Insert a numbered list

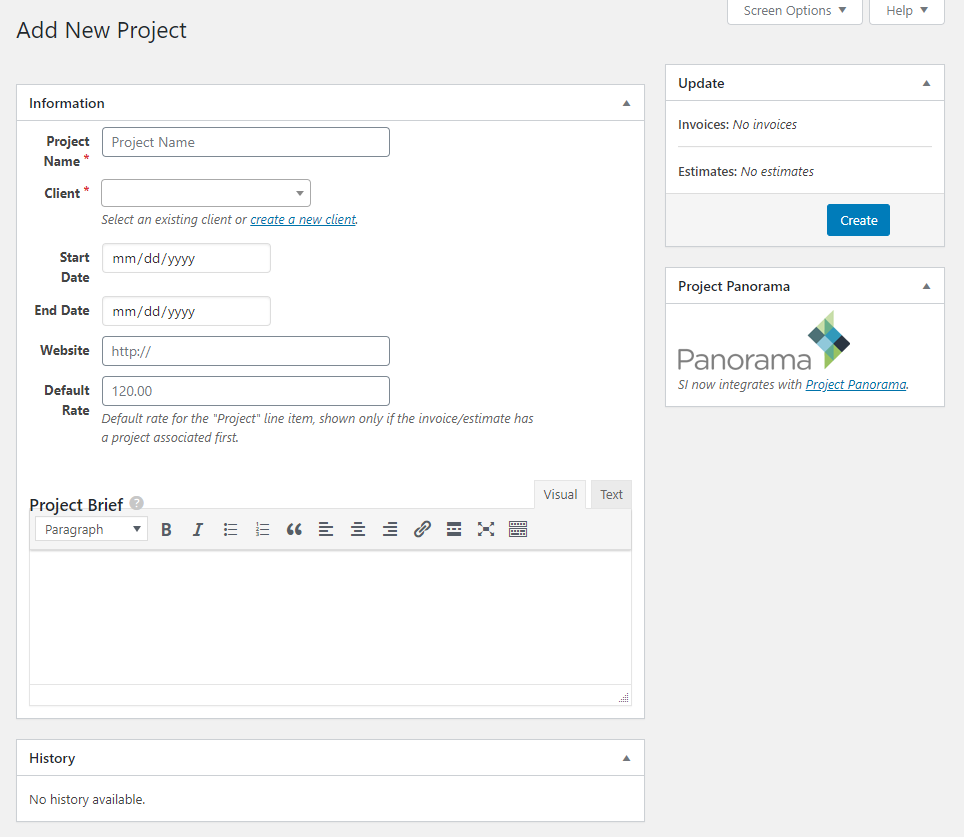[262, 530]
